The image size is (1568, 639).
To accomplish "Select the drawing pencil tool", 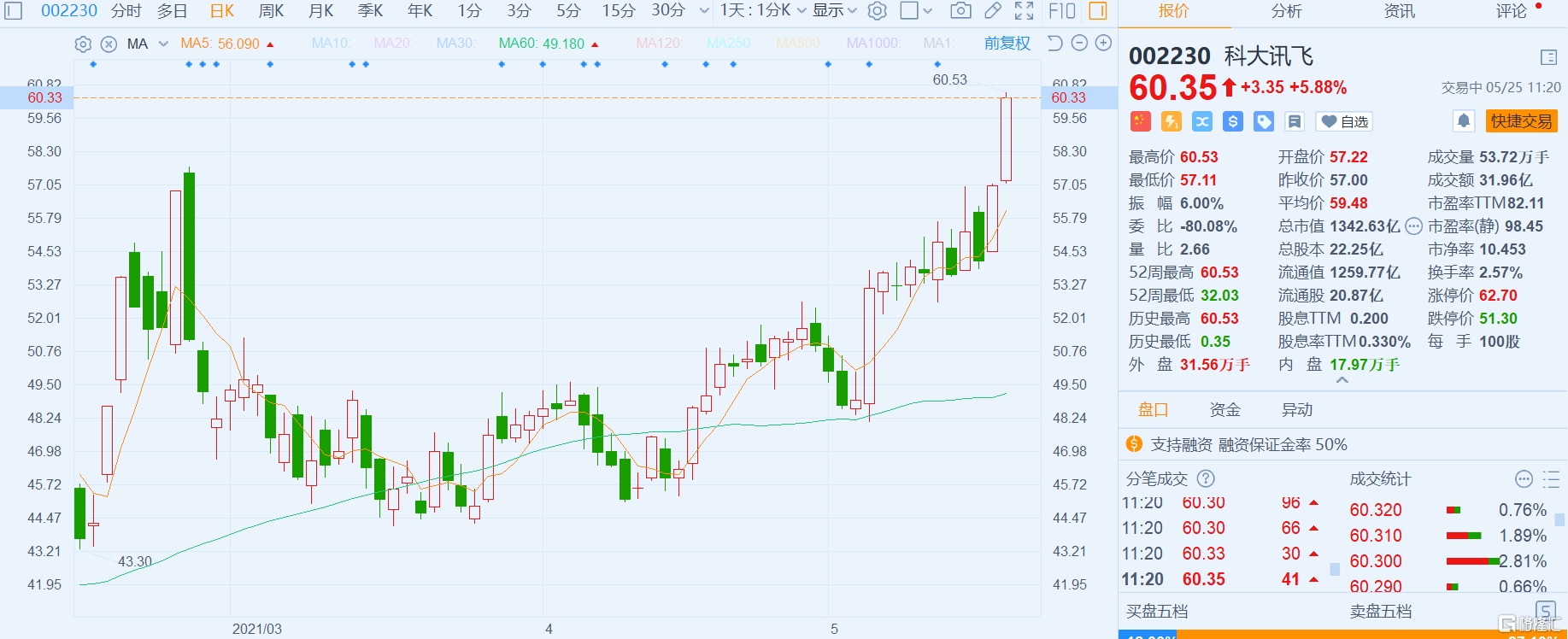I will pyautogui.click(x=992, y=11).
